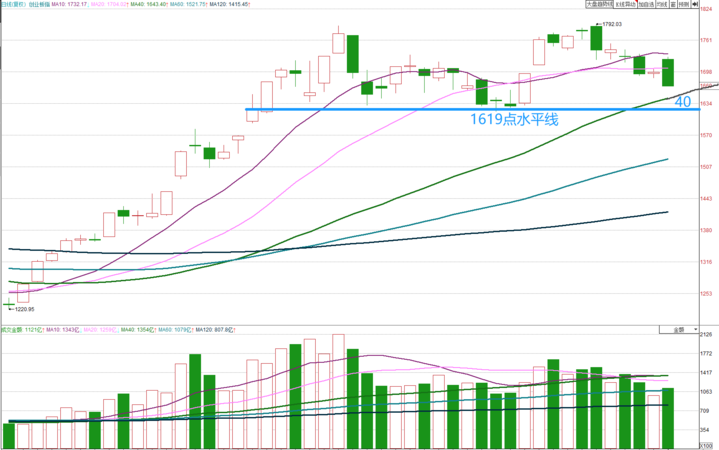Viewport: 719px width, 450px height.
Task: Open the 金额 dropdown in volume panel
Action: (679, 329)
